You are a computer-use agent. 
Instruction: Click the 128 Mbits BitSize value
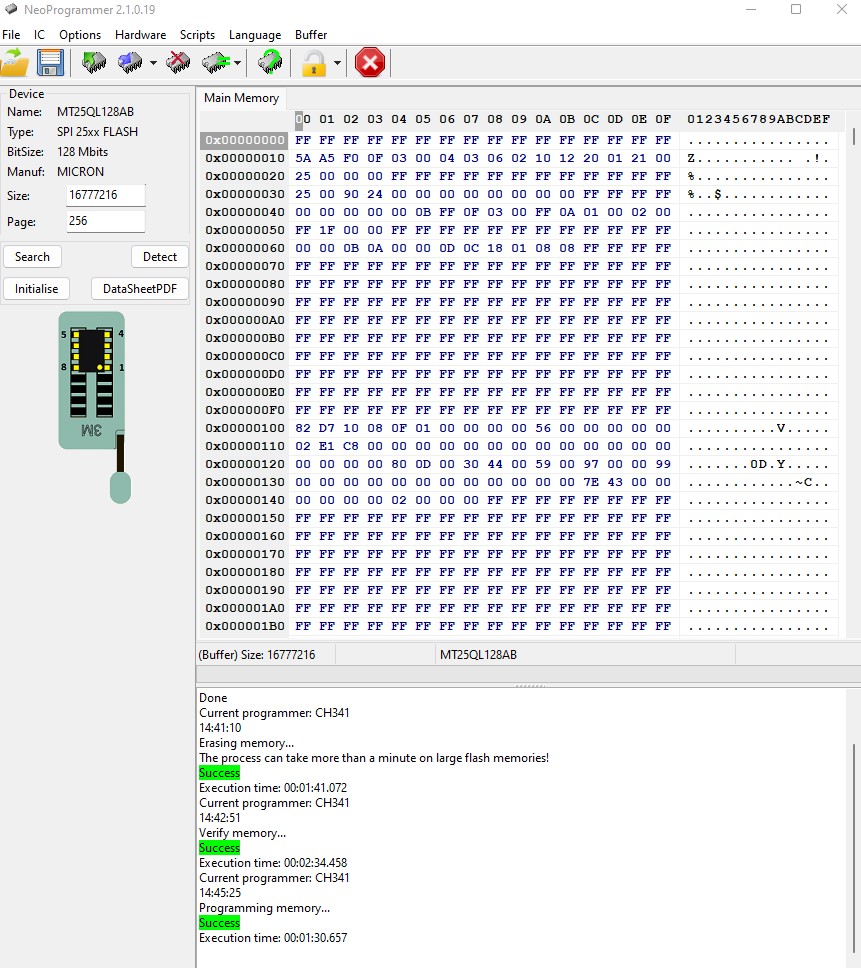coord(82,151)
